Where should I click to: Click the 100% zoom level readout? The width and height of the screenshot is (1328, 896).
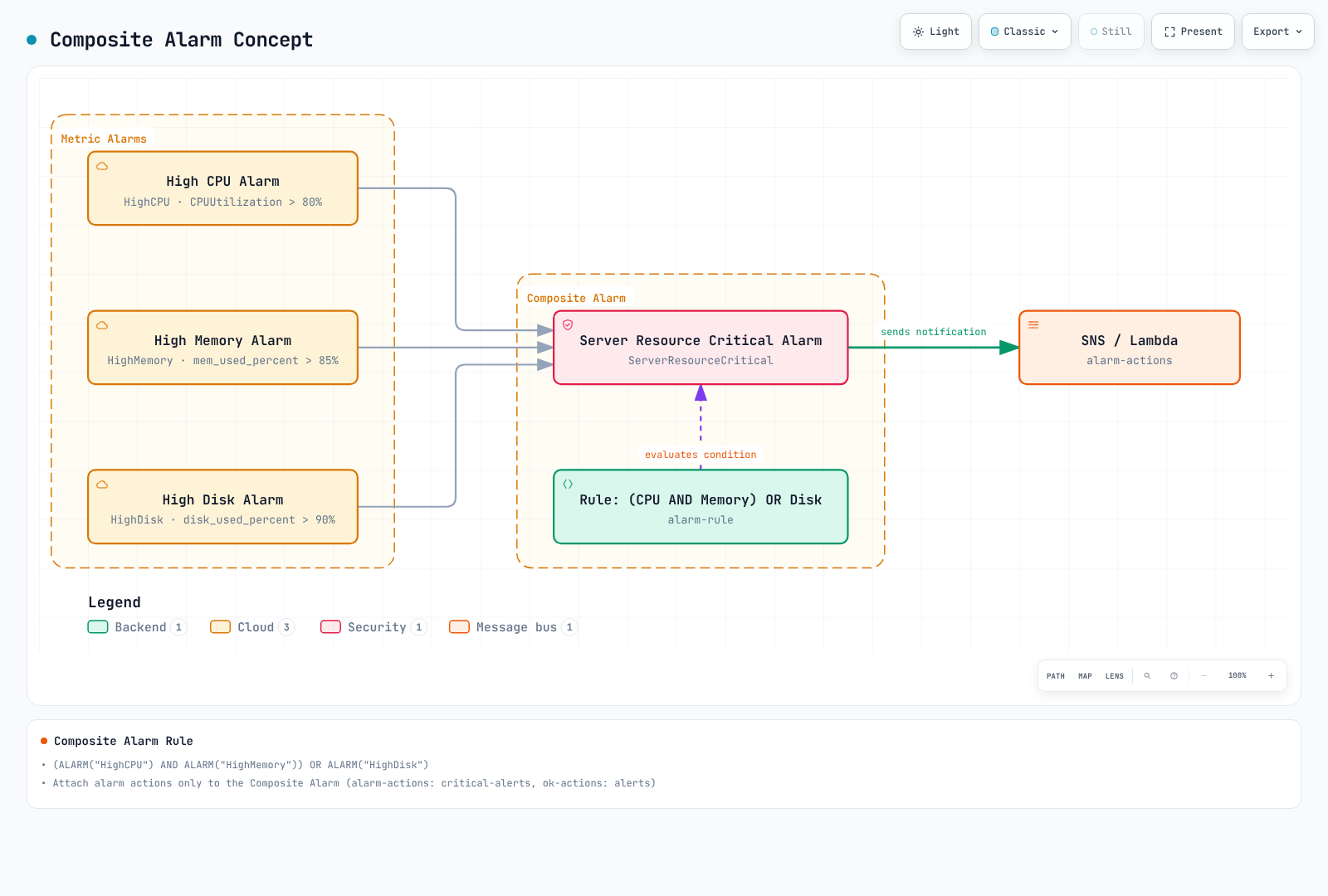coord(1238,676)
